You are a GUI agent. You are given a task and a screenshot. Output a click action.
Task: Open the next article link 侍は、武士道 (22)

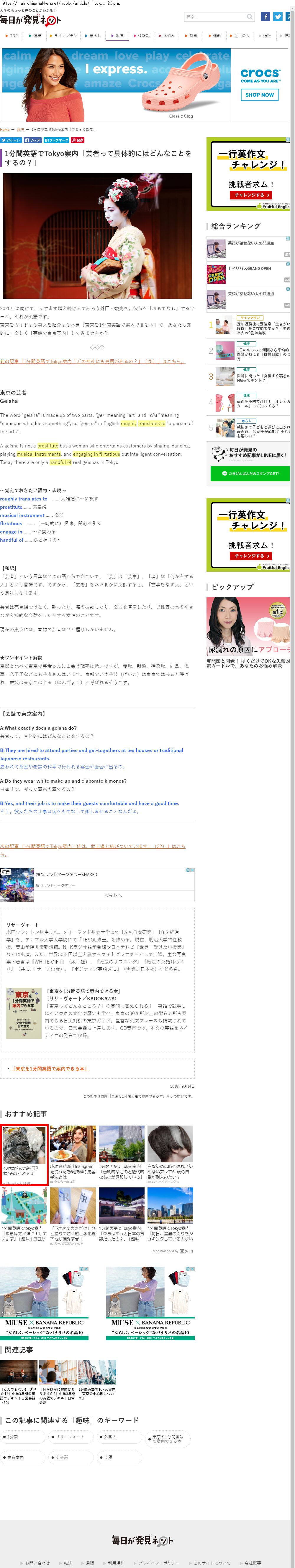[93, 850]
